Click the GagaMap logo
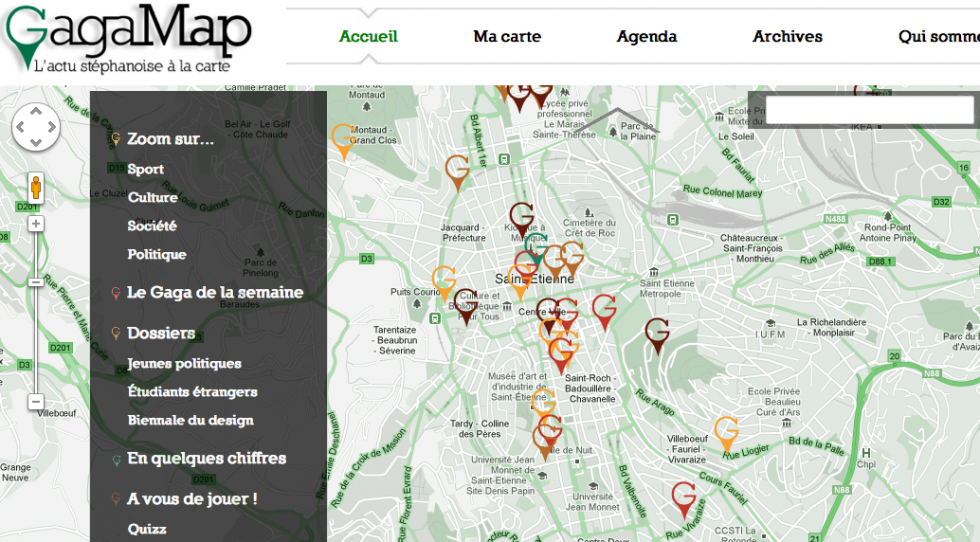980x542 pixels. (128, 39)
